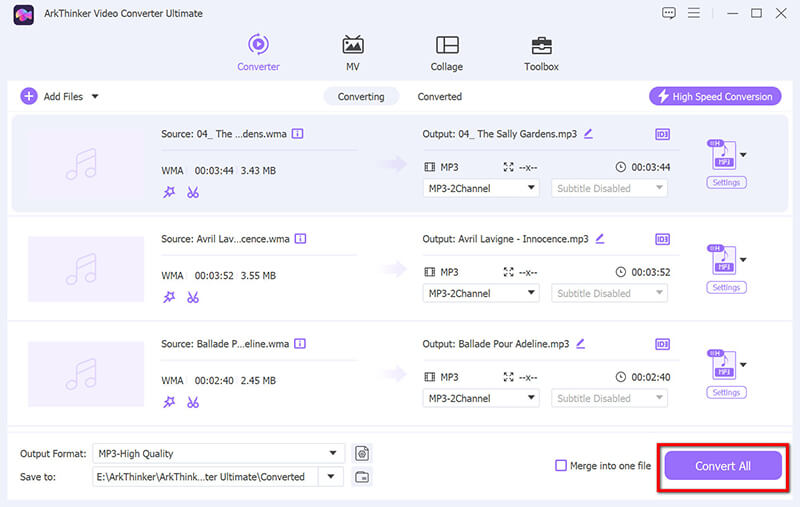Expand format arrow beside Sally Gardens MP3 icon
The image size is (800, 507).
coord(743,155)
